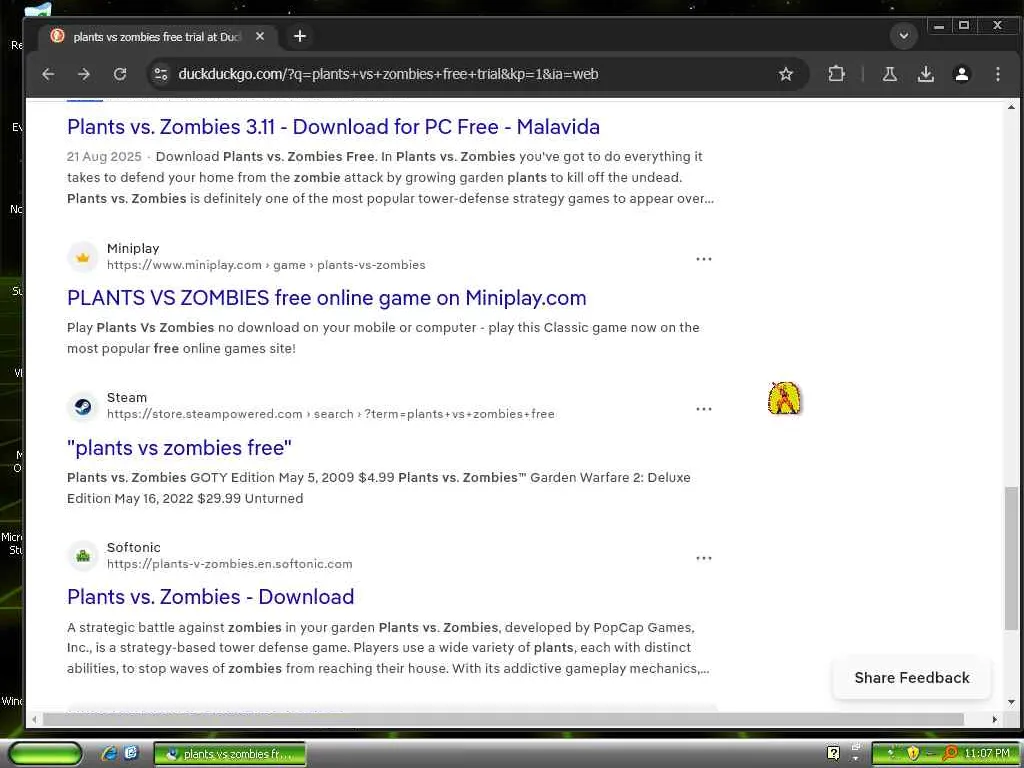Click the Miniplay crown favicon
The width and height of the screenshot is (1024, 768).
[83, 257]
